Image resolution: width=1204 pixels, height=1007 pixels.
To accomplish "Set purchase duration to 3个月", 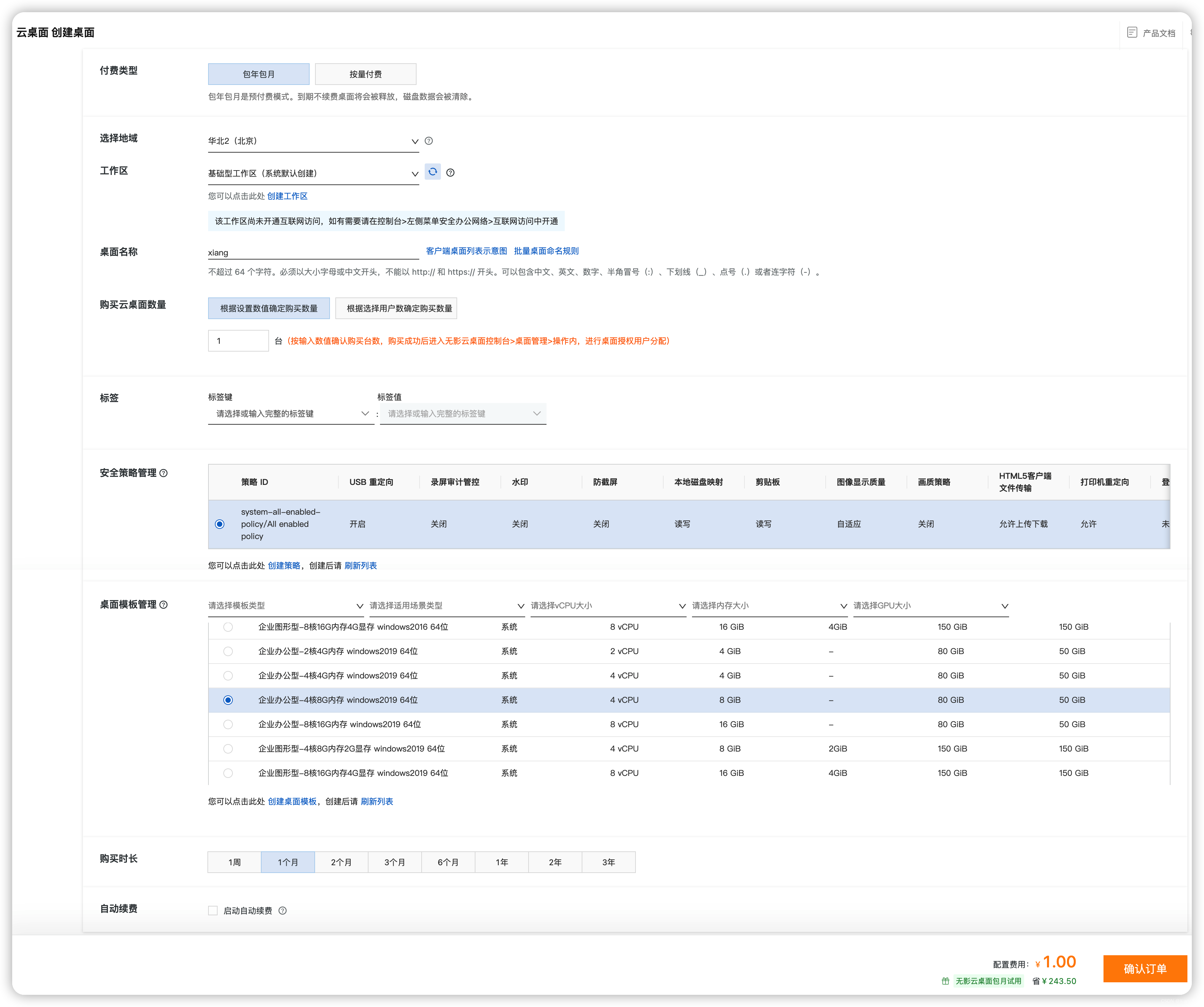I will [x=395, y=863].
